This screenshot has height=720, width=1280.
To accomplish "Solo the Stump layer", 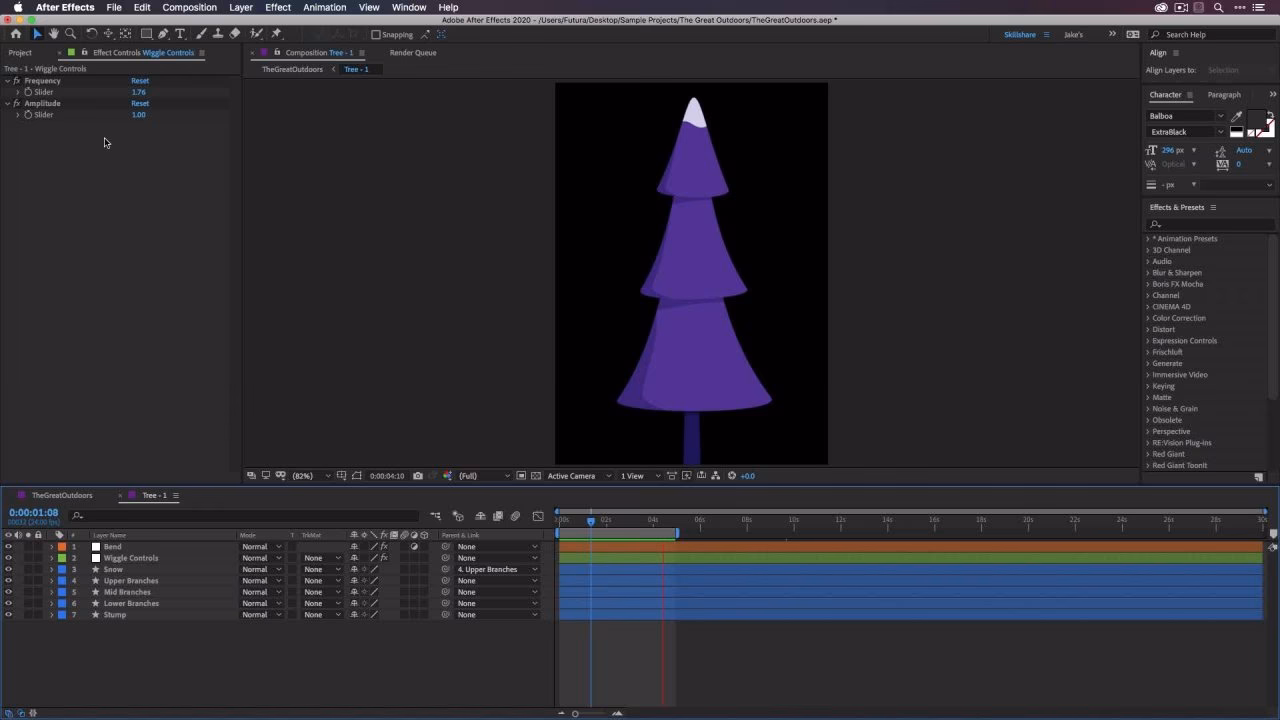I will pyautogui.click(x=28, y=614).
